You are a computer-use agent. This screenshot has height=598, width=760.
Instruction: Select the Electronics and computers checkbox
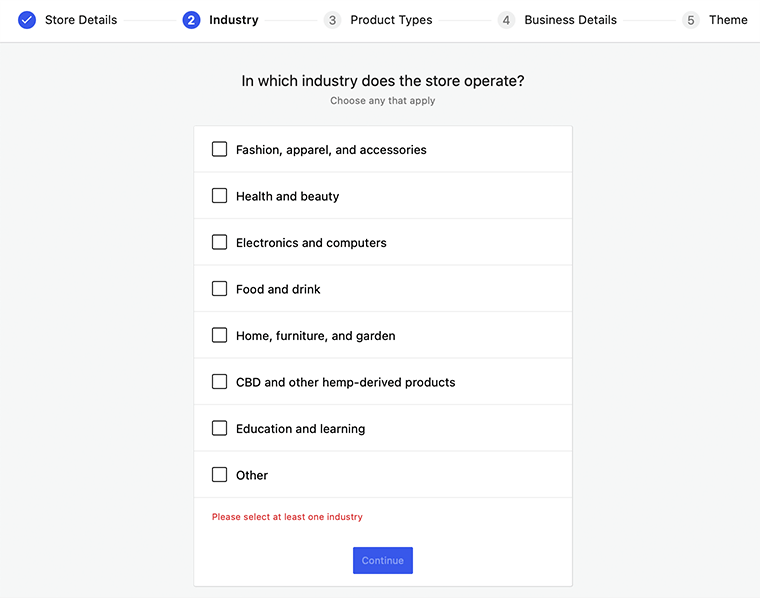pyautogui.click(x=219, y=242)
